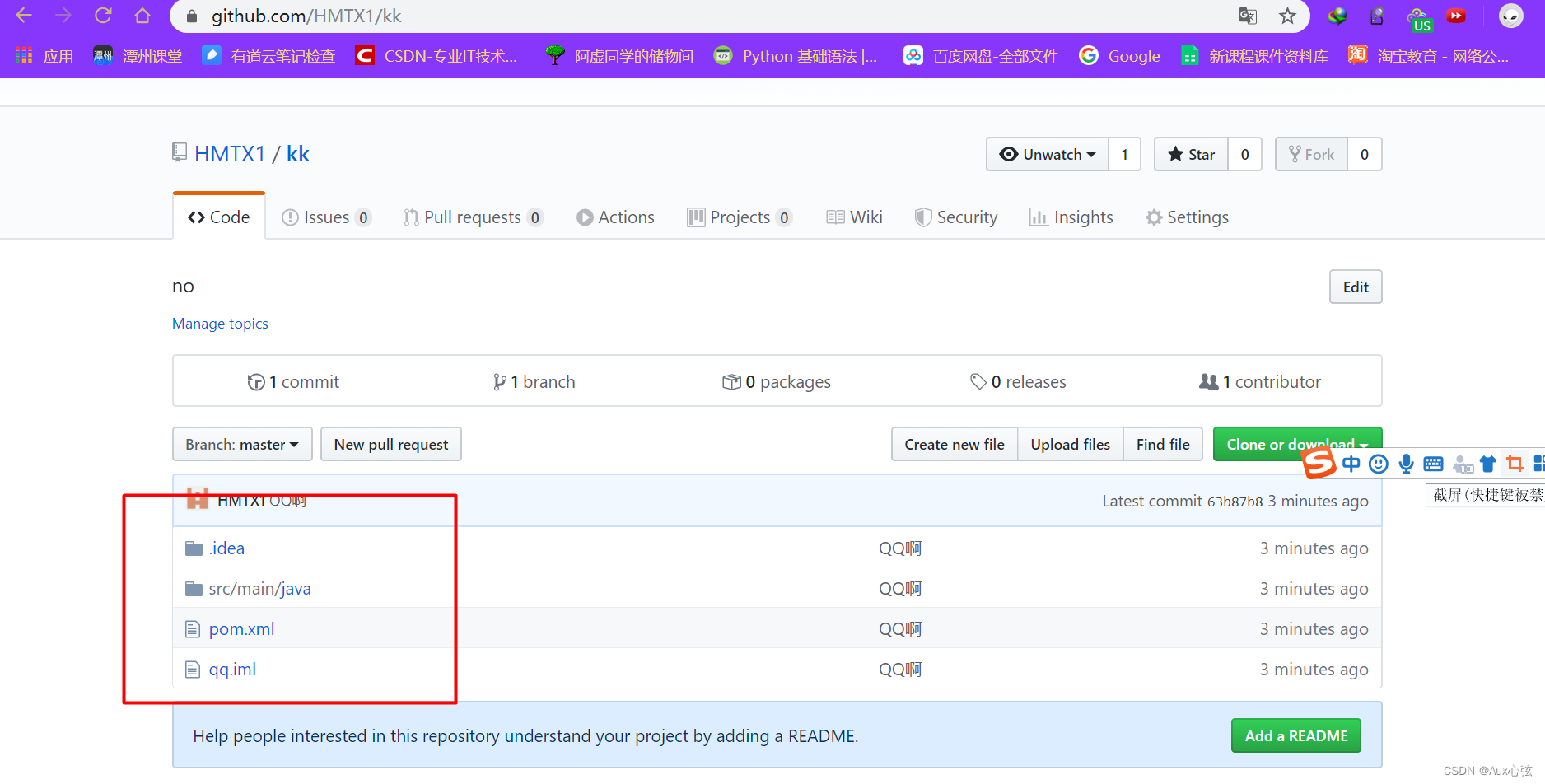Image resolution: width=1545 pixels, height=784 pixels.
Task: Start voice input via microphone icon
Action: (1406, 464)
